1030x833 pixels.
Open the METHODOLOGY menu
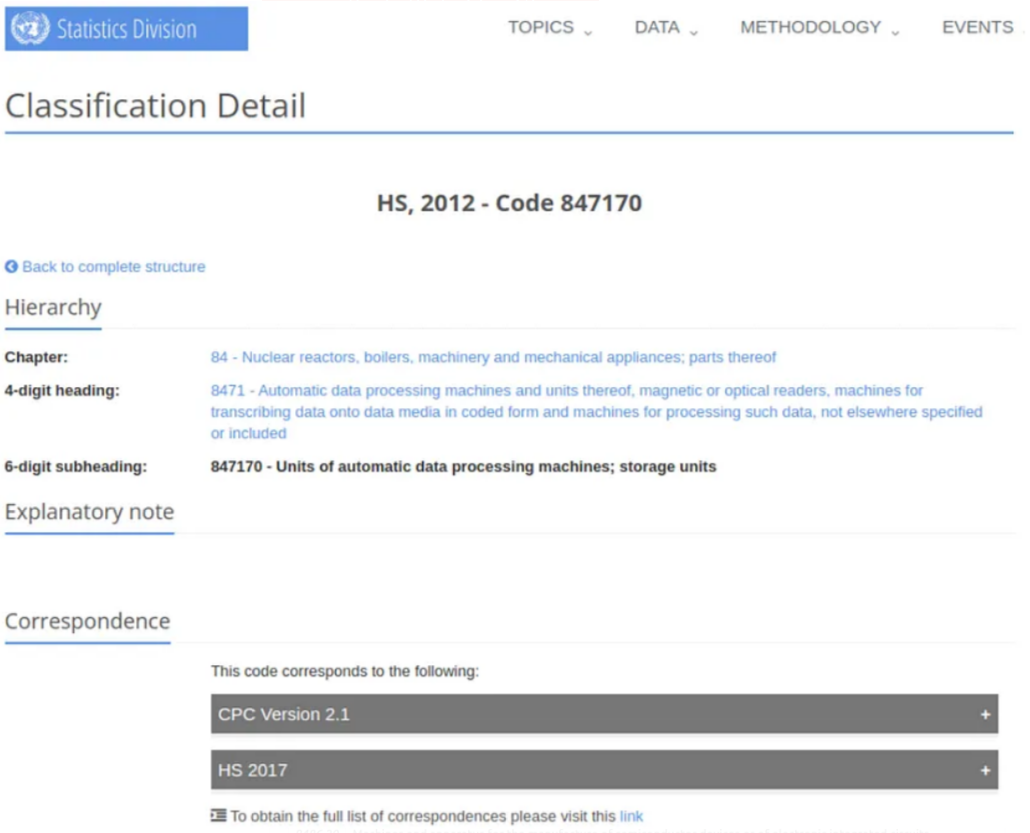tap(811, 28)
